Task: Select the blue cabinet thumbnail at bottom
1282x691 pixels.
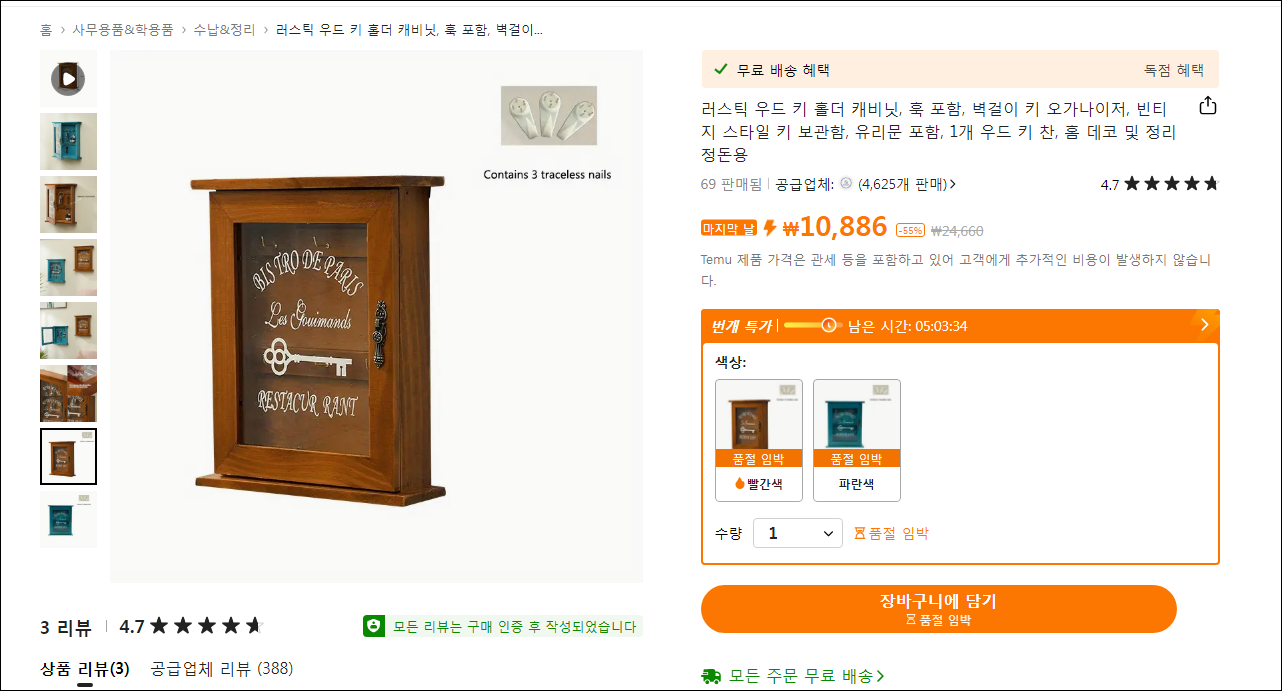Action: [68, 519]
